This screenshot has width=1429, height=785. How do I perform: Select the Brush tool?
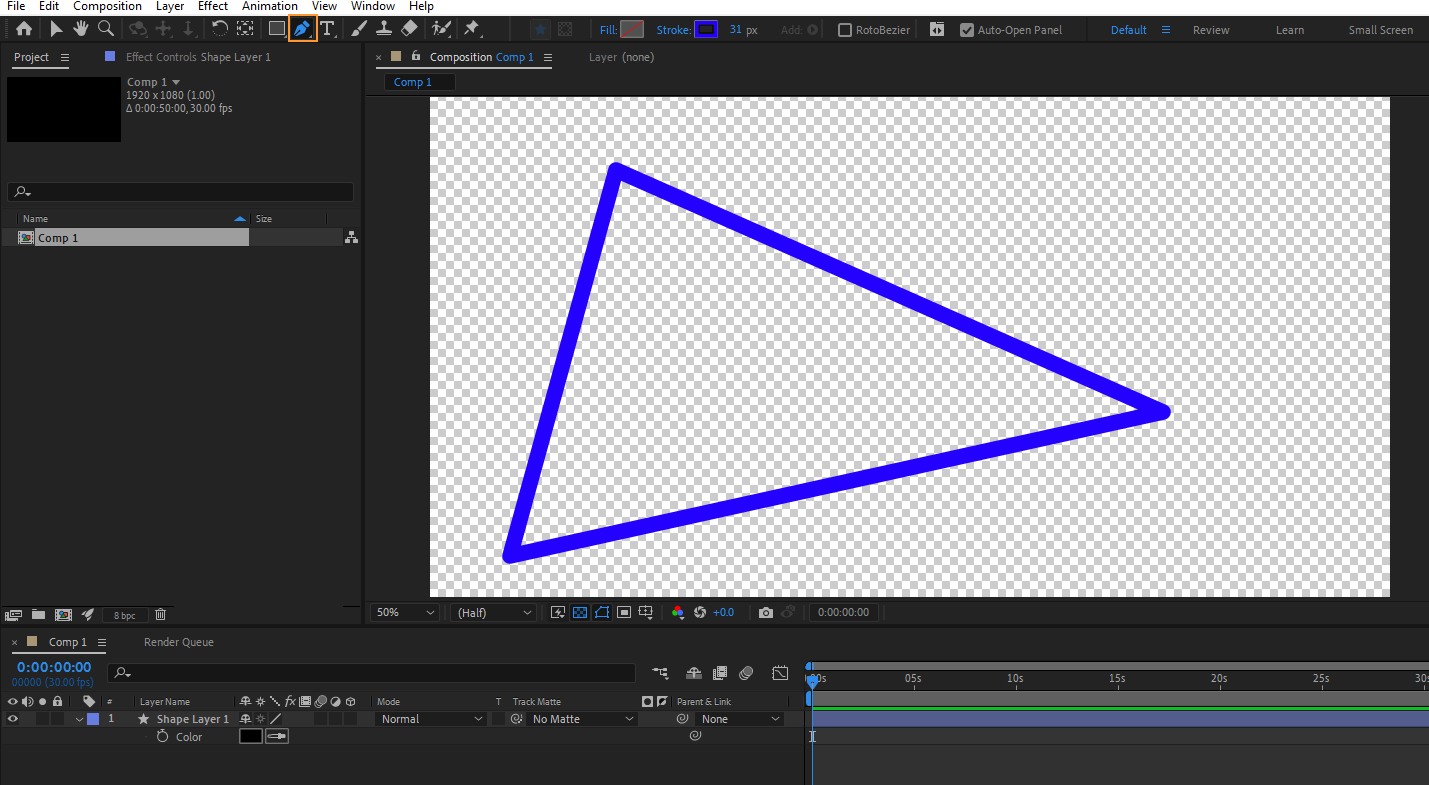click(x=359, y=29)
